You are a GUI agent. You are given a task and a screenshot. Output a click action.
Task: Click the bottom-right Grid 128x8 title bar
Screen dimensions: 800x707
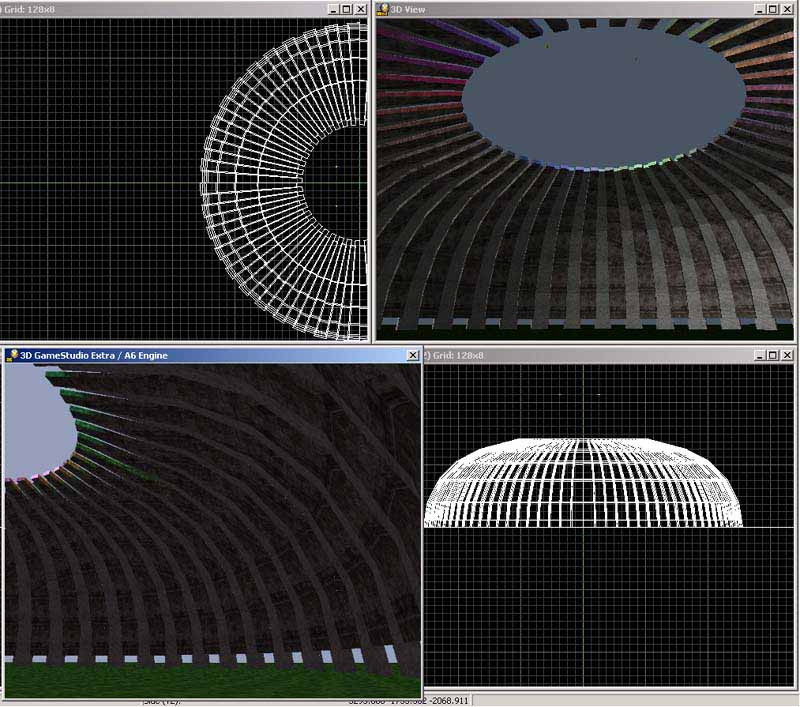(600, 355)
